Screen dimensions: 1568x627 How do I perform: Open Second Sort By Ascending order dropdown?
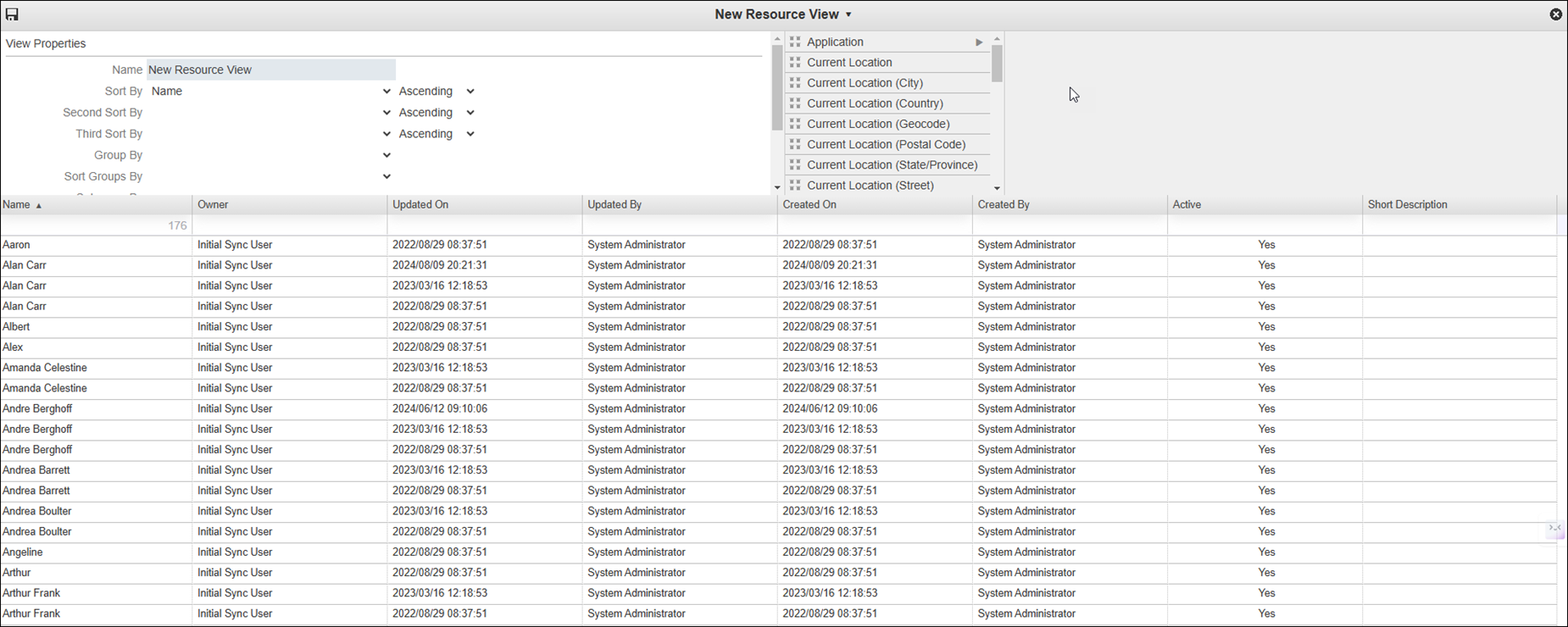click(x=436, y=112)
